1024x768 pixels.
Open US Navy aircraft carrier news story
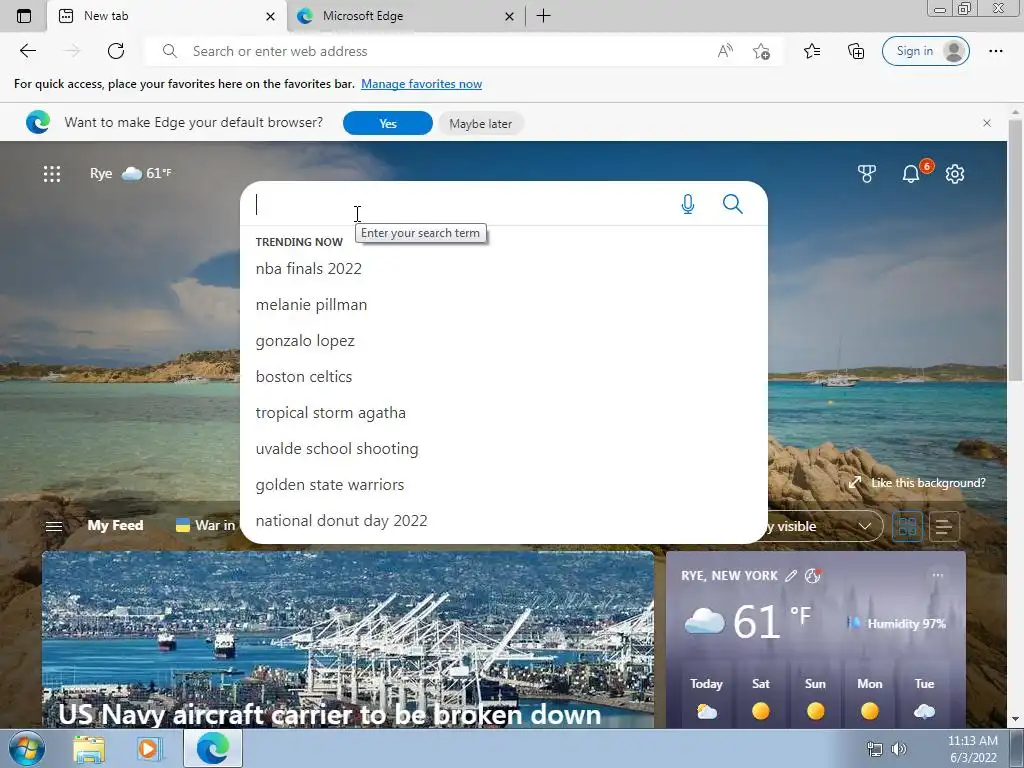point(348,640)
